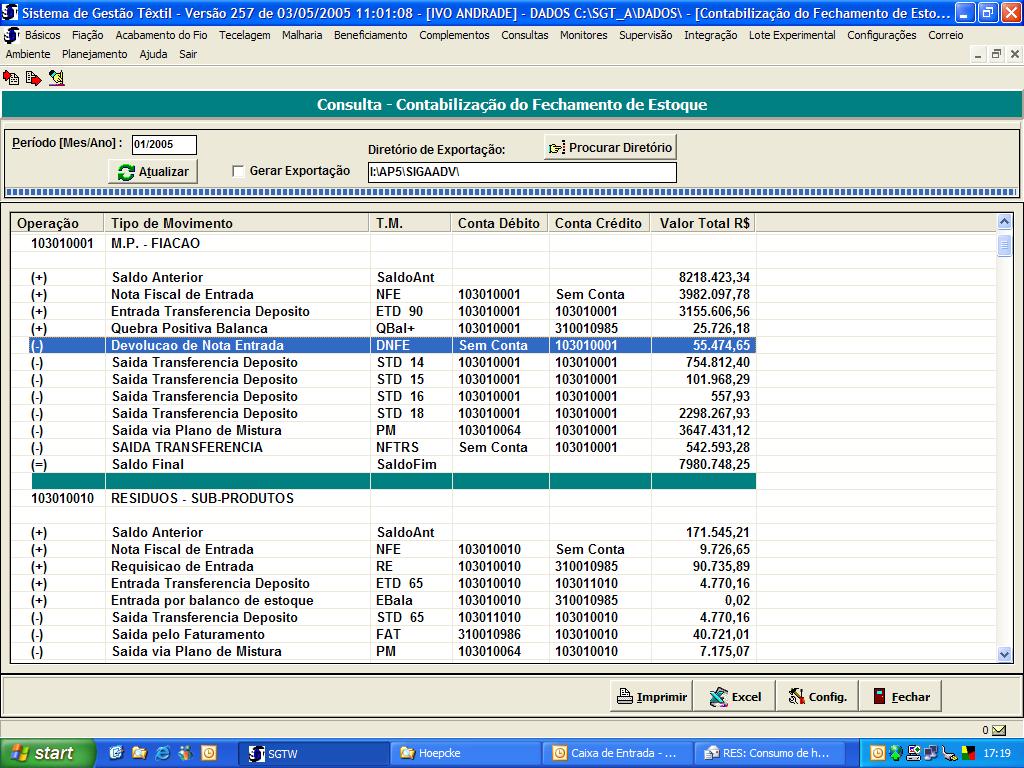This screenshot has width=1024, height=768.
Task: Open the Tecelagem menu
Action: (244, 35)
